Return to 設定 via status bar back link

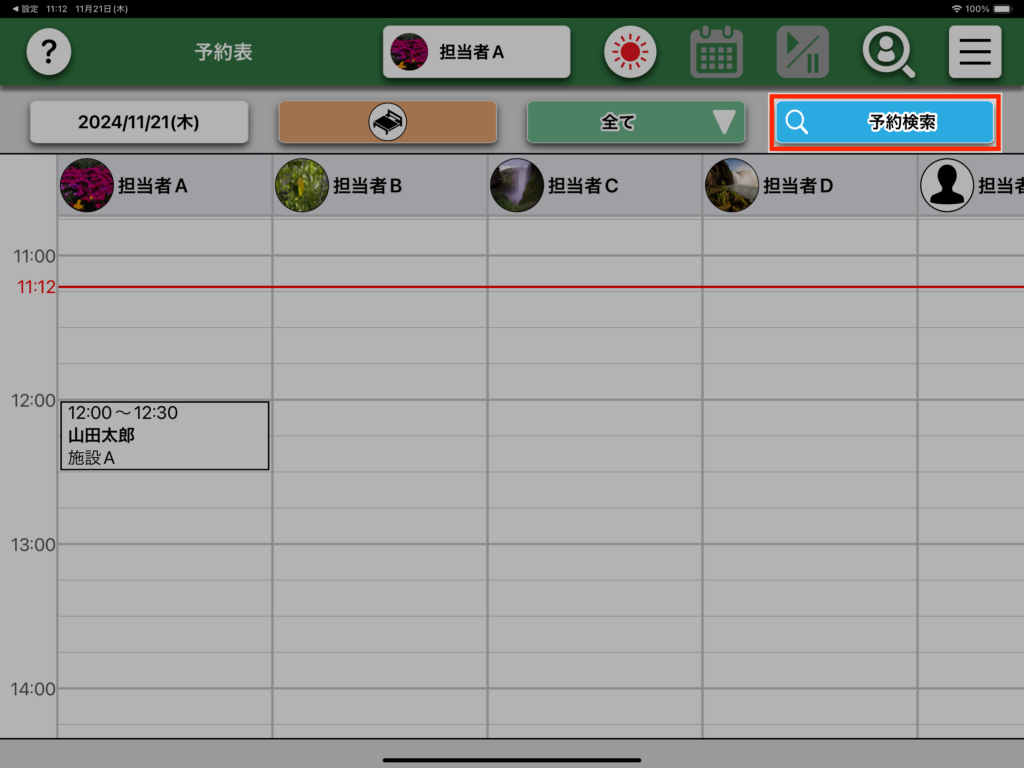[26, 8]
